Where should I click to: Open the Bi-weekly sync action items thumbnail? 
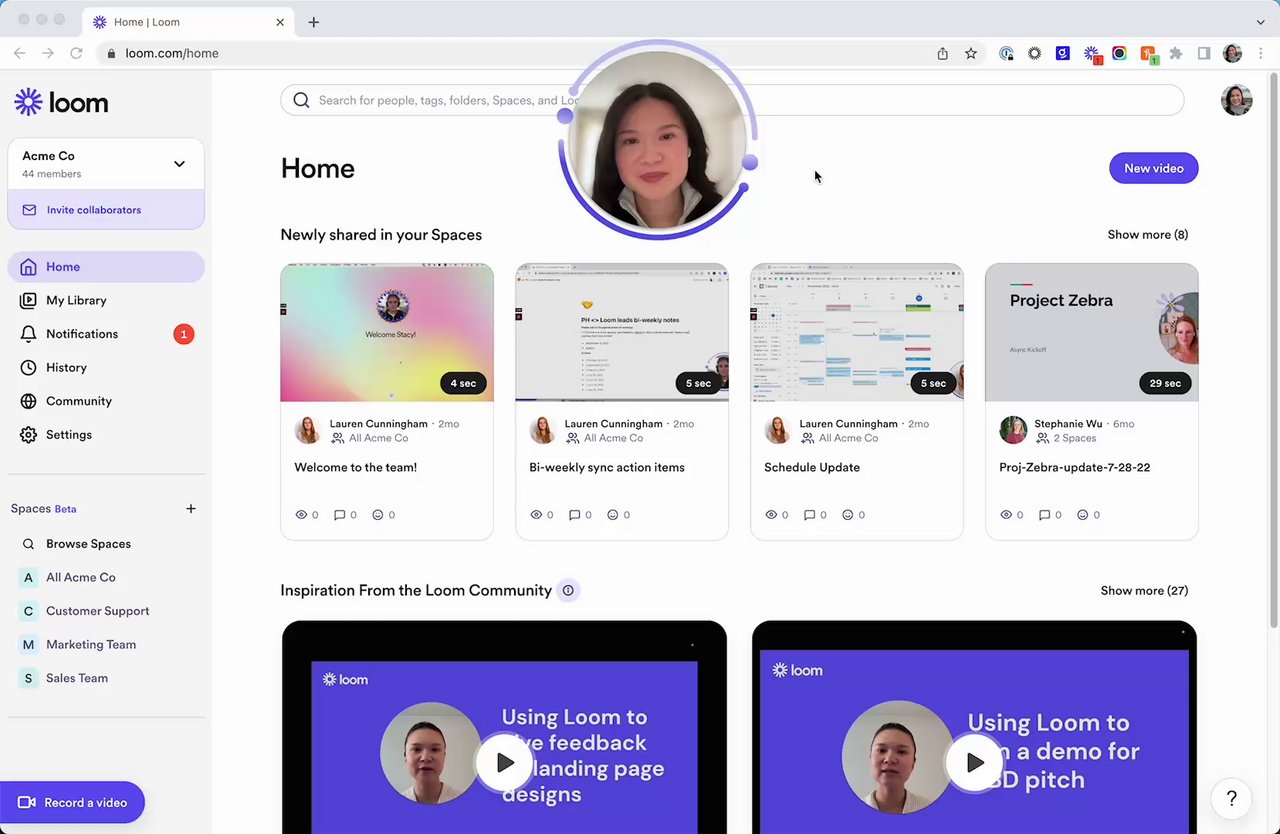click(622, 333)
